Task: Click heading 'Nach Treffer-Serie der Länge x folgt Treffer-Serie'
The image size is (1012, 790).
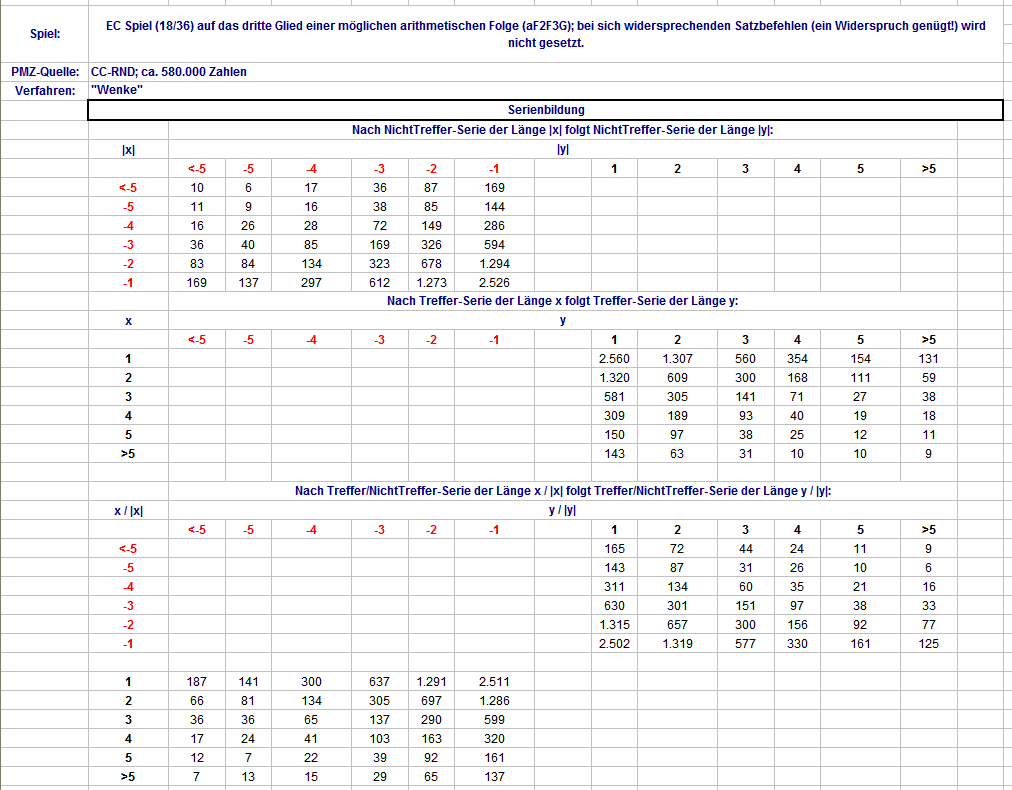Action: tap(562, 301)
